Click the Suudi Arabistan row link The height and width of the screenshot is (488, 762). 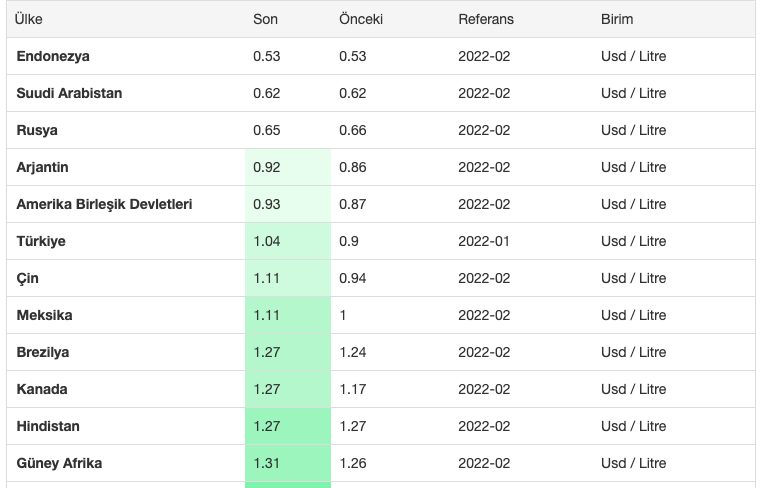[x=69, y=93]
